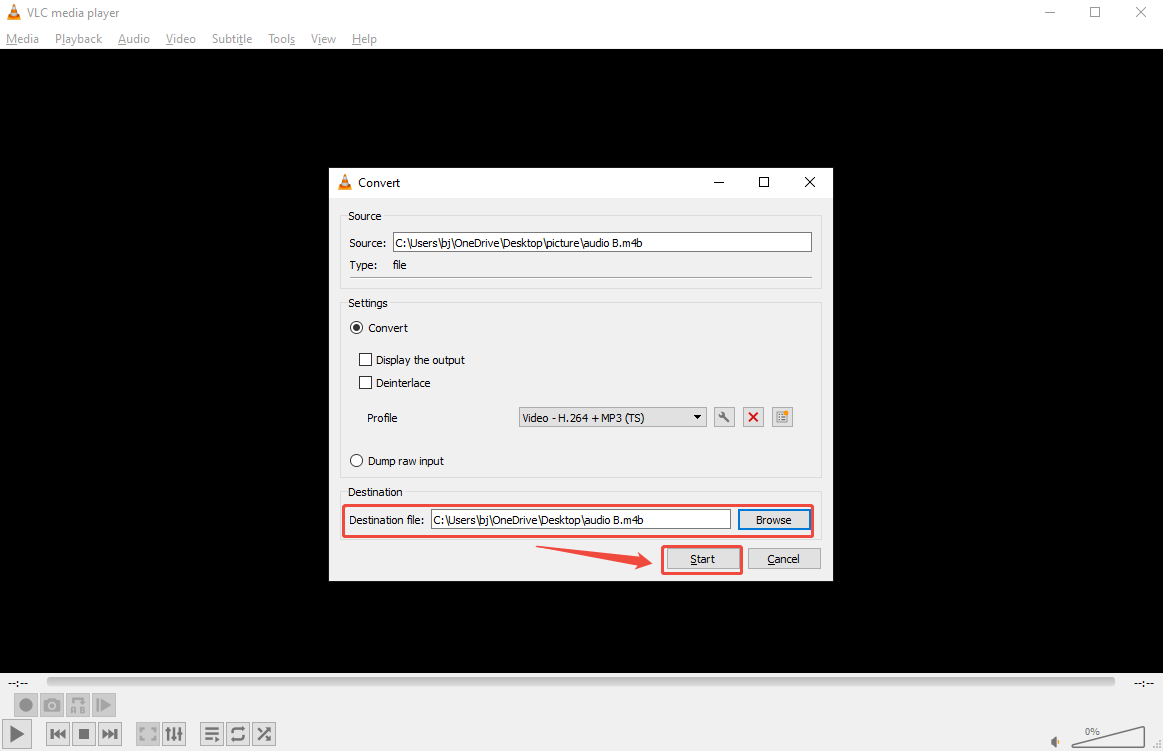
Task: Click the Start button to convert
Action: point(702,559)
